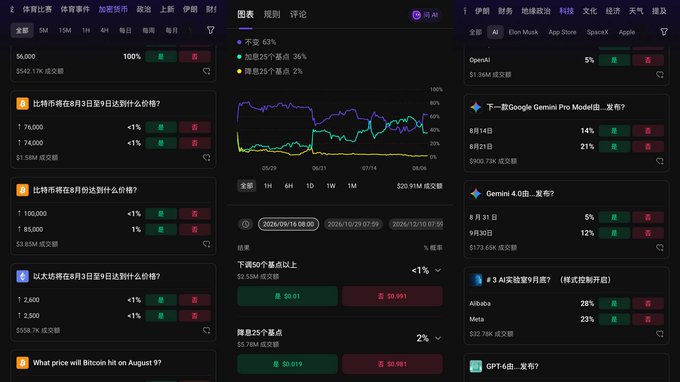The height and width of the screenshot is (382, 680).
Task: Open the 政治 category tab
Action: (x=144, y=9)
